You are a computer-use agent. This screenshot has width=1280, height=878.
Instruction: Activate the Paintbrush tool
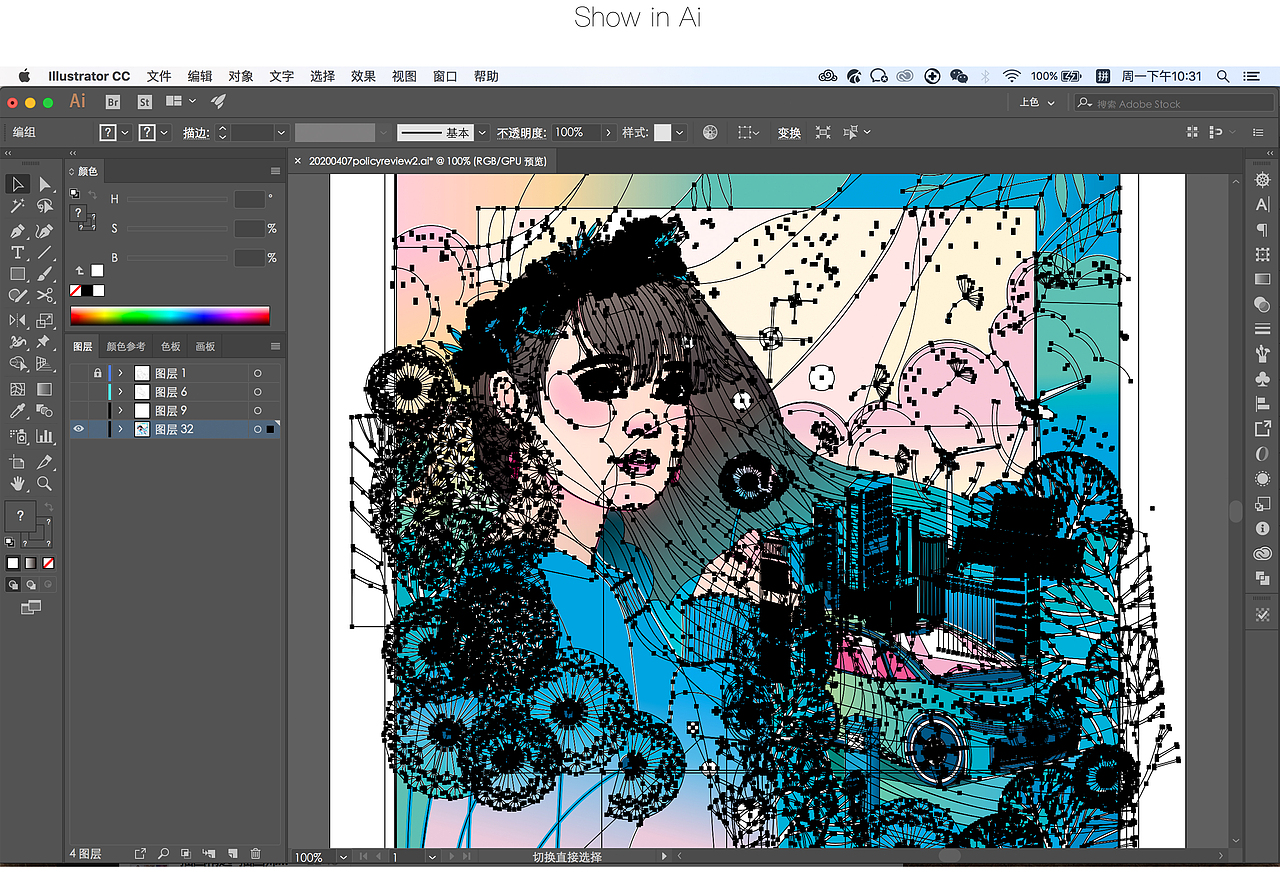(x=45, y=274)
